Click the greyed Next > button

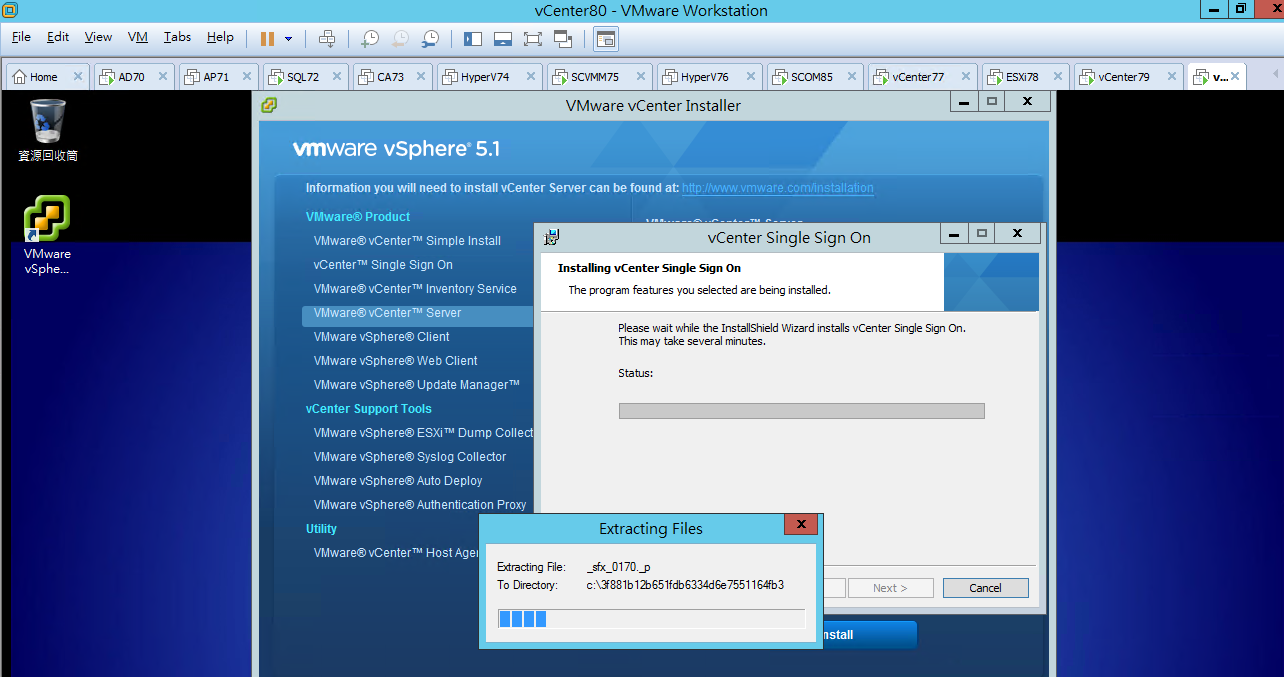coord(890,588)
